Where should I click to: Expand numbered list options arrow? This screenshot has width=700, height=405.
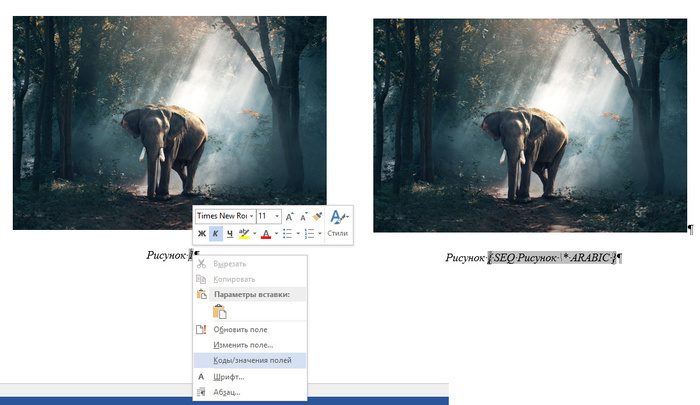(320, 234)
